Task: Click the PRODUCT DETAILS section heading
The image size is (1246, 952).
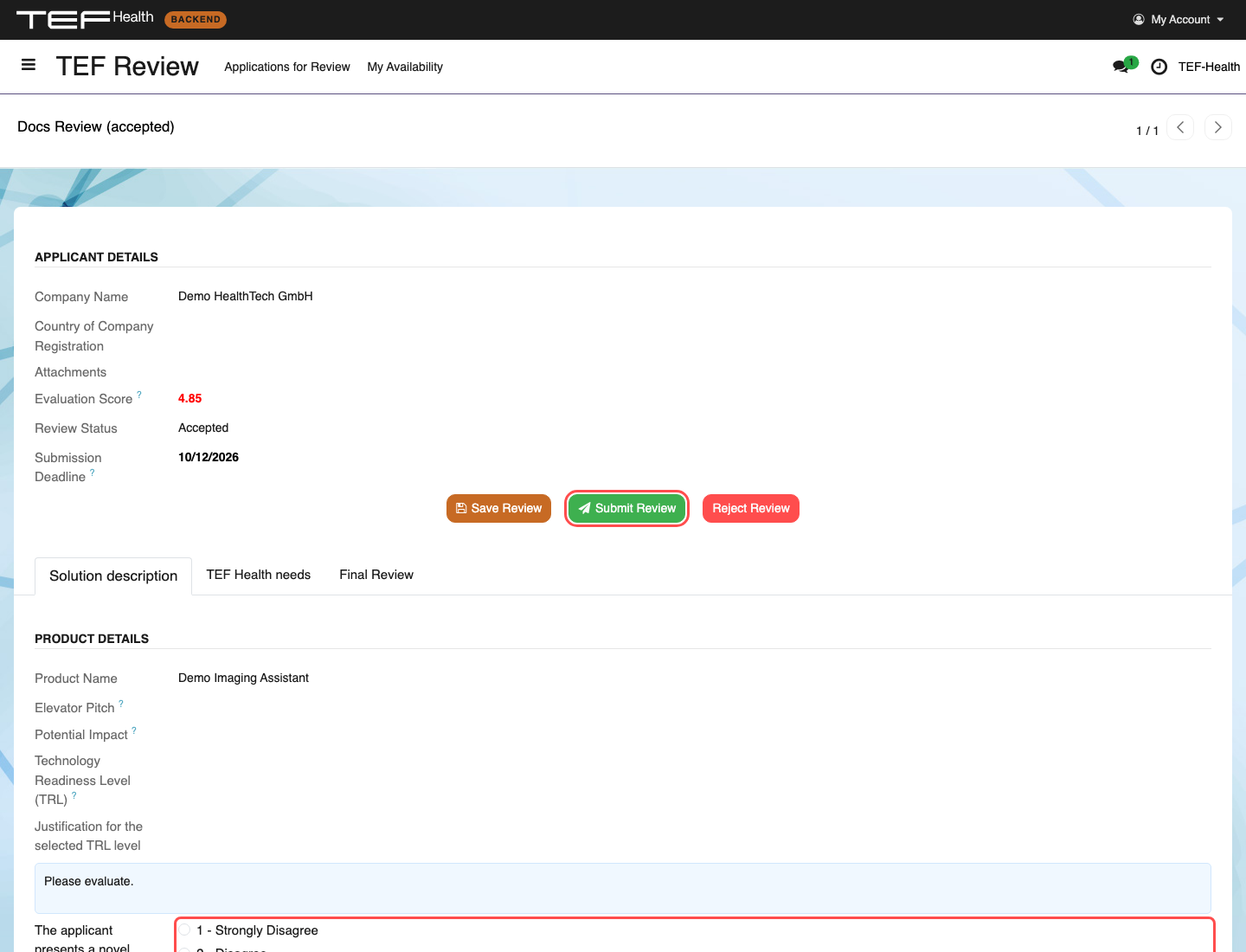Action: 92,639
